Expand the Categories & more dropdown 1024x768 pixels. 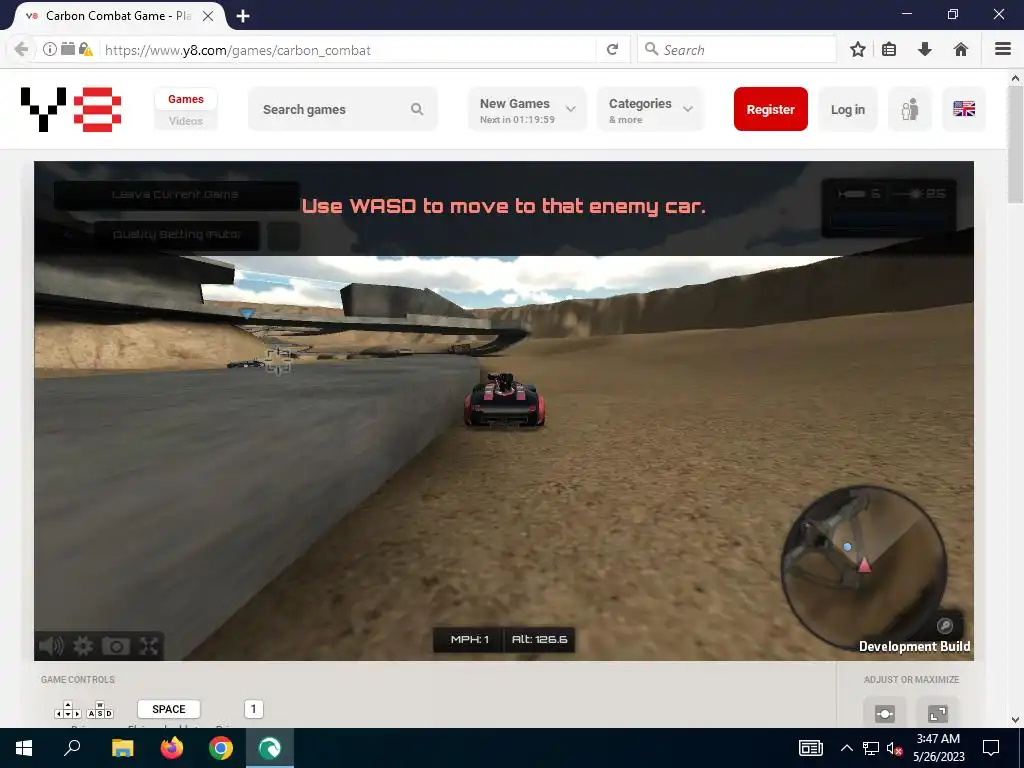(x=650, y=109)
